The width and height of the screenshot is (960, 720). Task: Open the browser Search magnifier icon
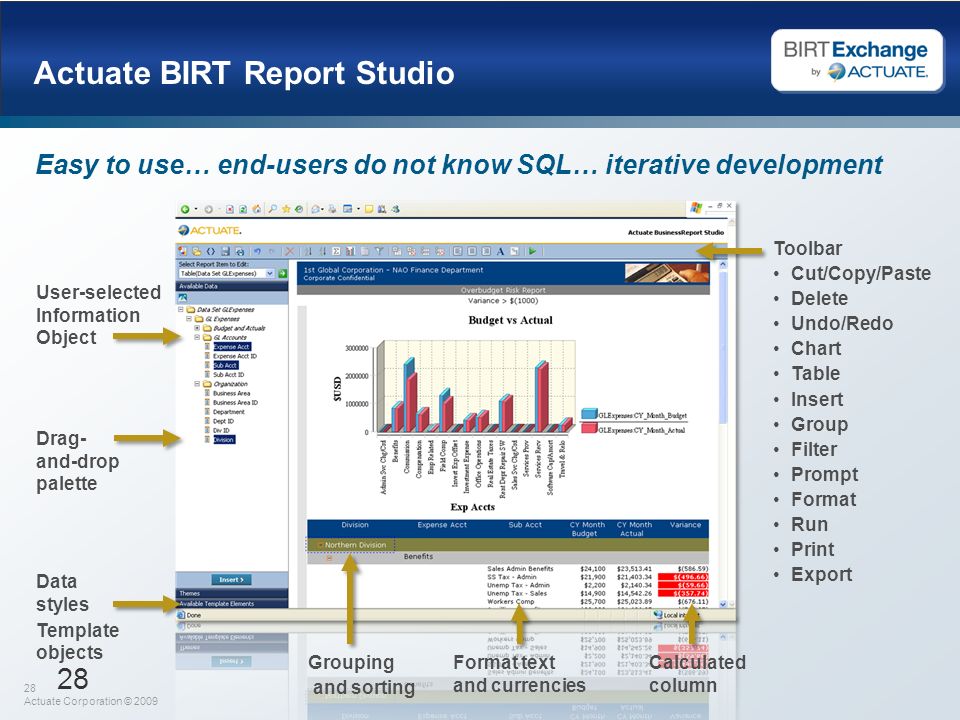[272, 209]
